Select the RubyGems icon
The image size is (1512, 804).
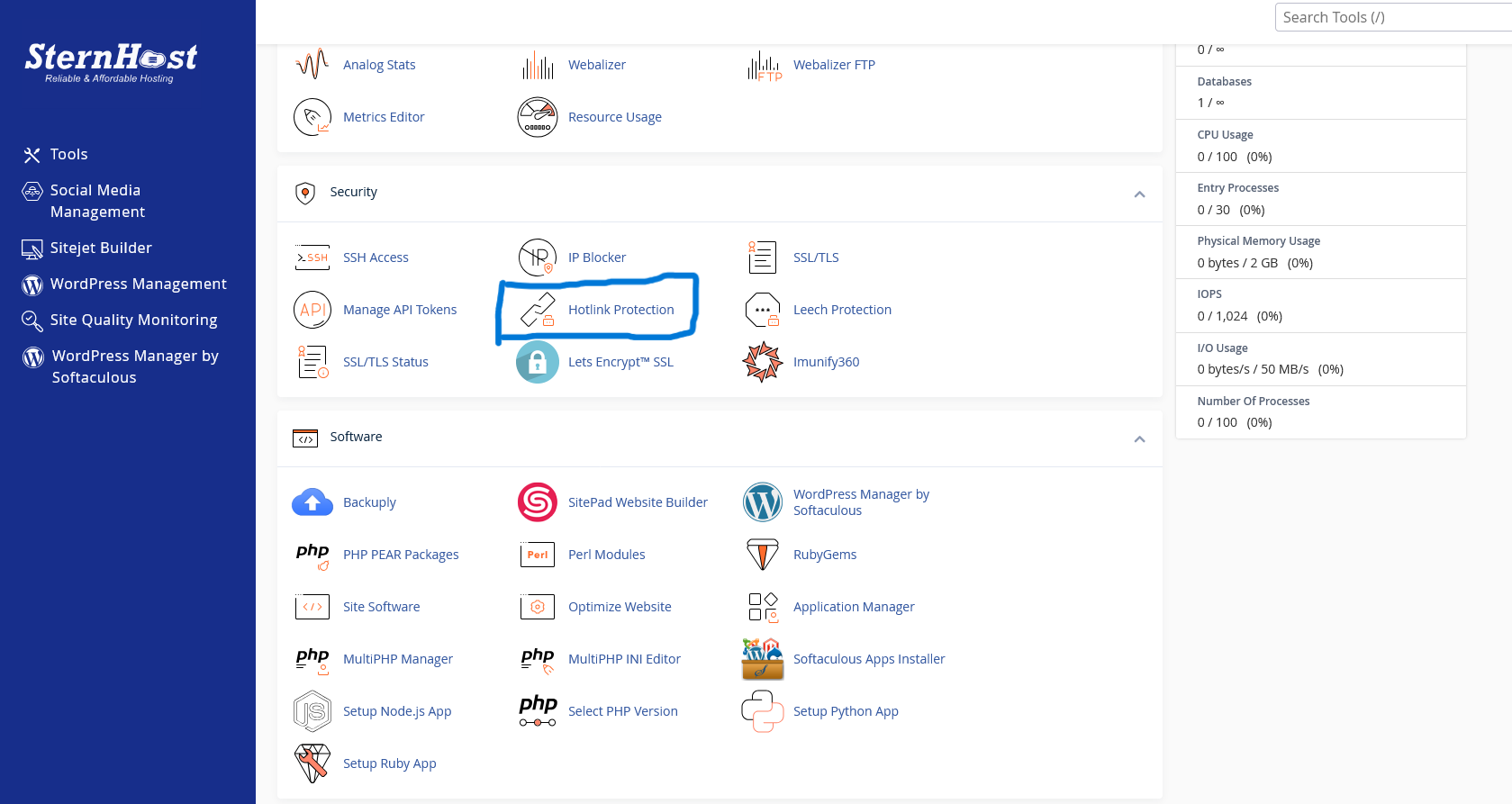pos(763,555)
